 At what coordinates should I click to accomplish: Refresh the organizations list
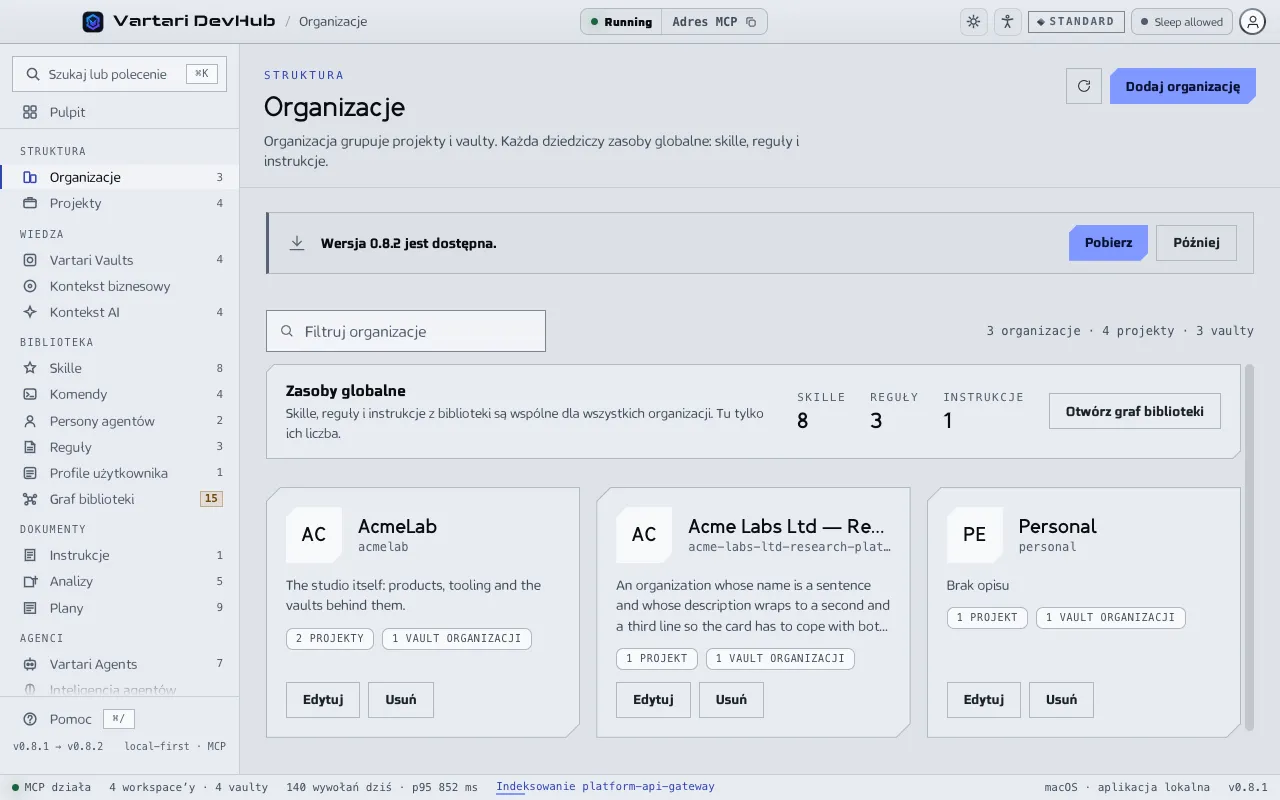coord(1084,86)
